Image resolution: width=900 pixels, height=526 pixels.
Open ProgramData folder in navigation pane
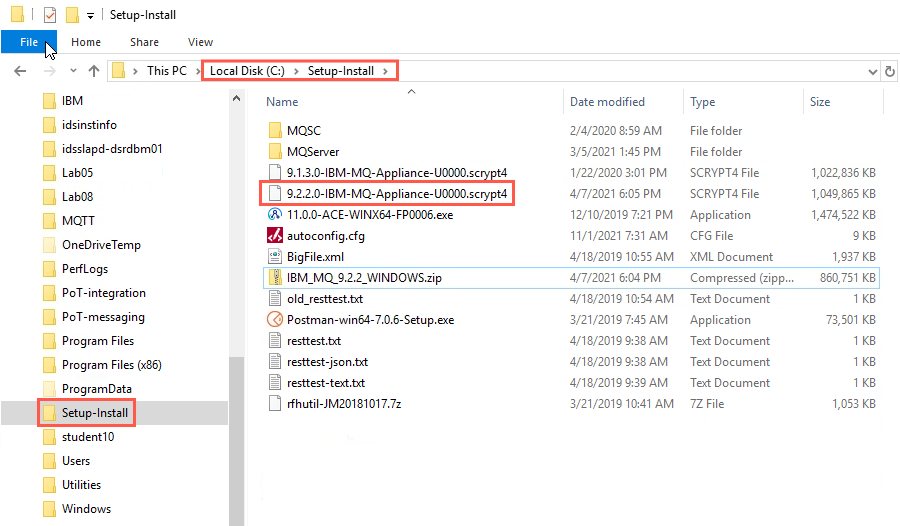pyautogui.click(x=87, y=389)
